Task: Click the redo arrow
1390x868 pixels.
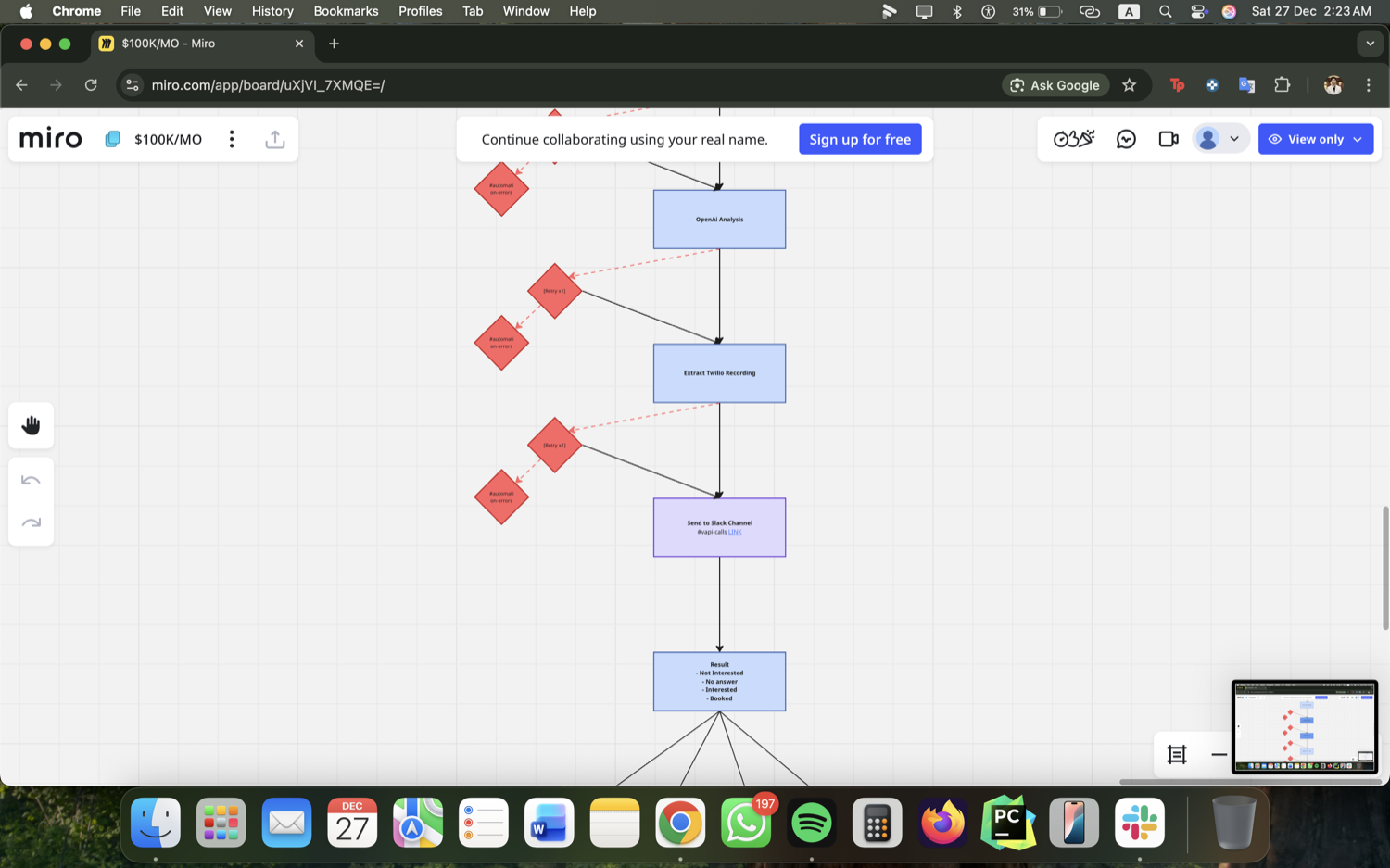Action: tap(32, 522)
